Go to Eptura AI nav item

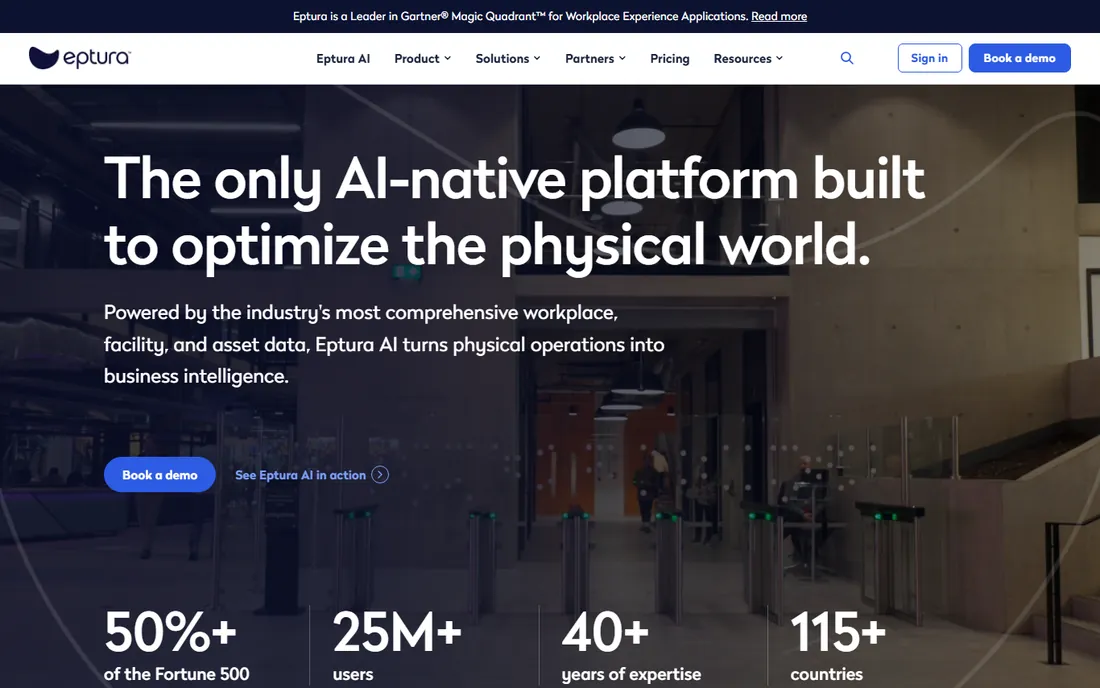point(343,58)
